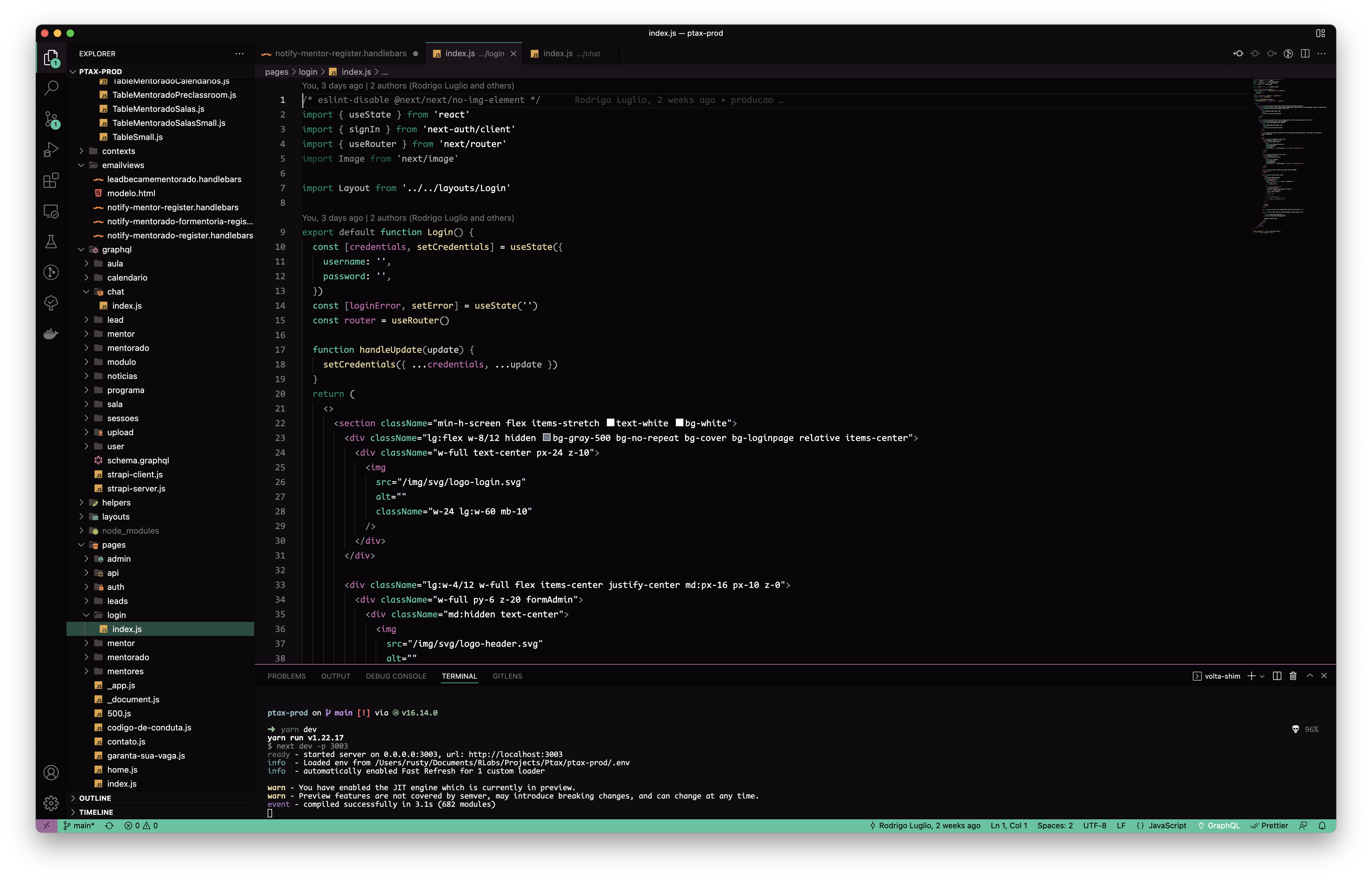Viewport: 1372px width, 880px height.
Task: Expand the OUTLINE section
Action: tap(95, 798)
